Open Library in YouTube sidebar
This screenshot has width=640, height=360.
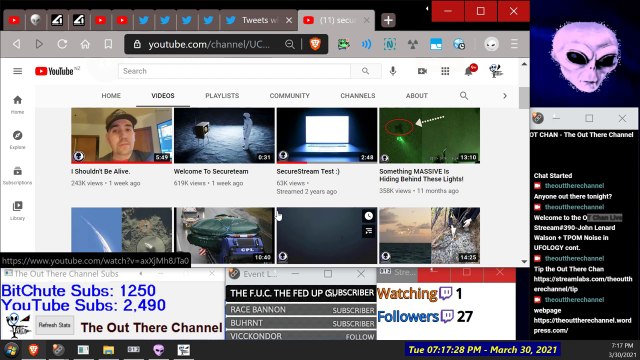(17, 211)
